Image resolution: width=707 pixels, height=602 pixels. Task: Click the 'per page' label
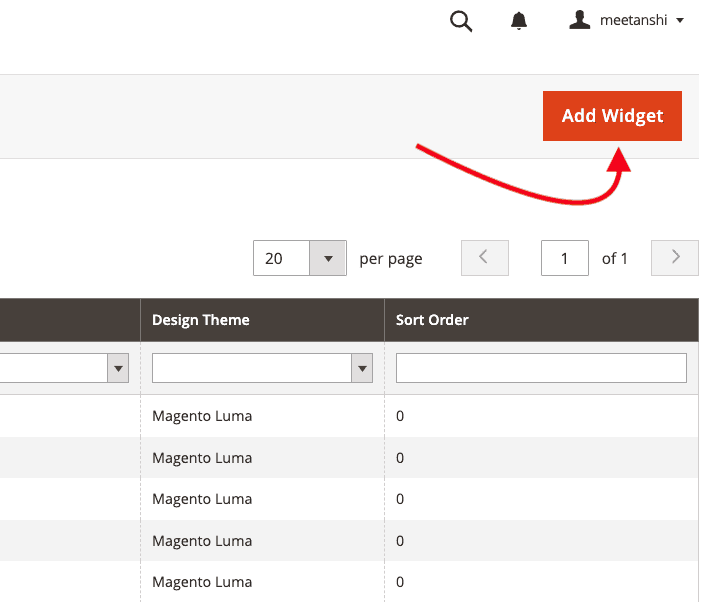pos(391,259)
